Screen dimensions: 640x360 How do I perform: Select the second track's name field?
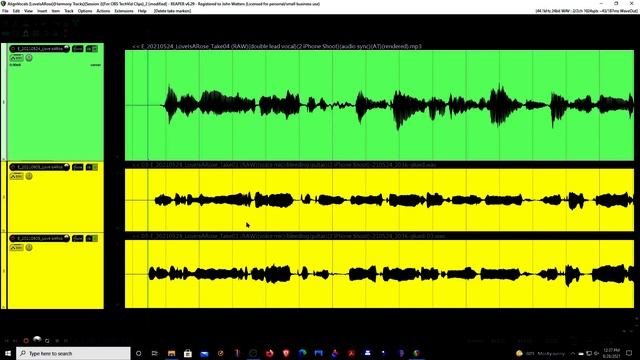[40, 167]
